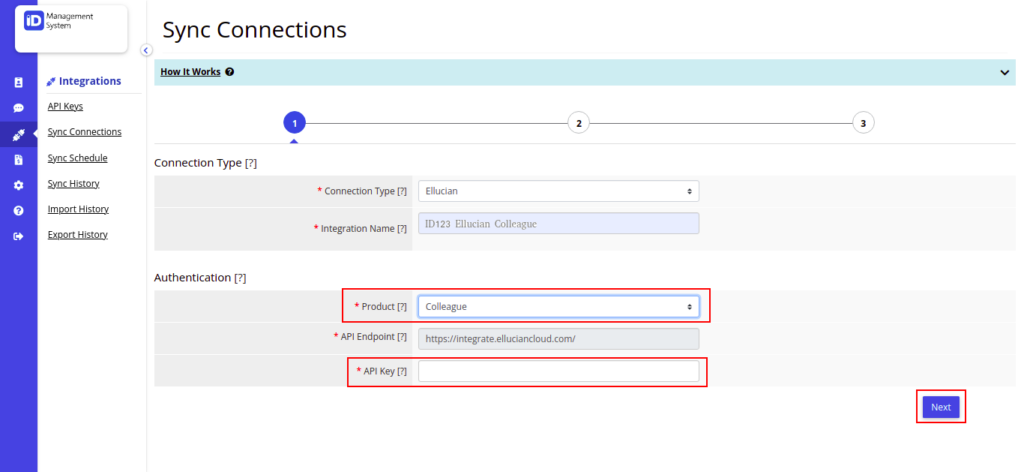
Task: Go to API Keys menu item
Action: tap(65, 106)
